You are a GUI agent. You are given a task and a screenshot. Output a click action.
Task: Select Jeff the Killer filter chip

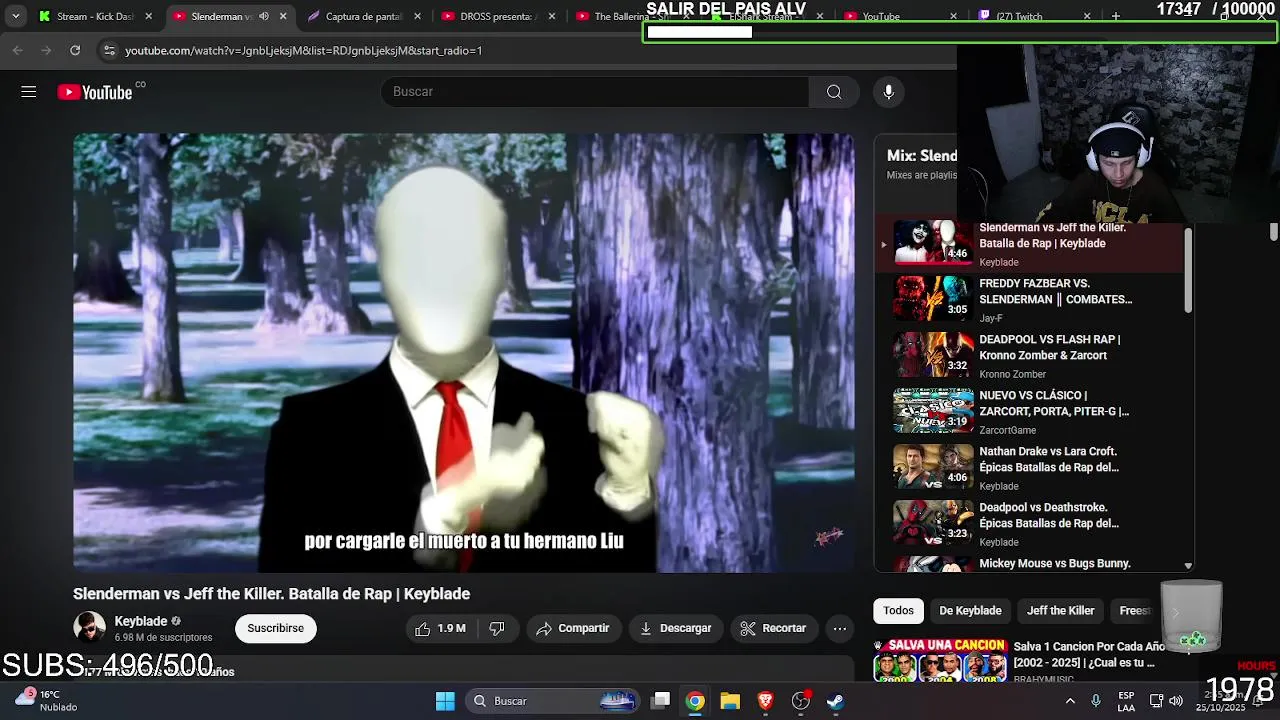pos(1060,610)
